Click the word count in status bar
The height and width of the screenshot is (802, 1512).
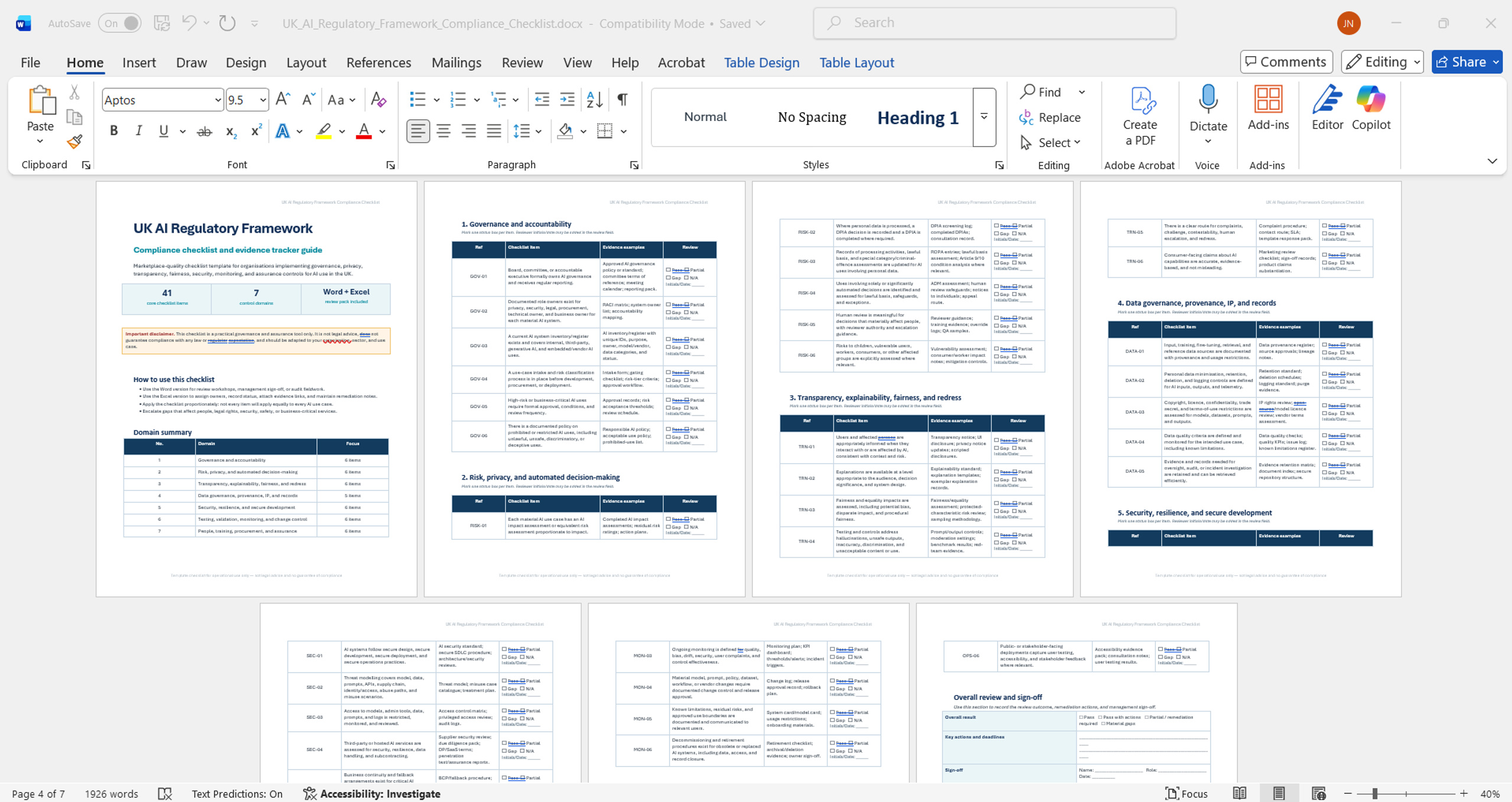pos(111,793)
